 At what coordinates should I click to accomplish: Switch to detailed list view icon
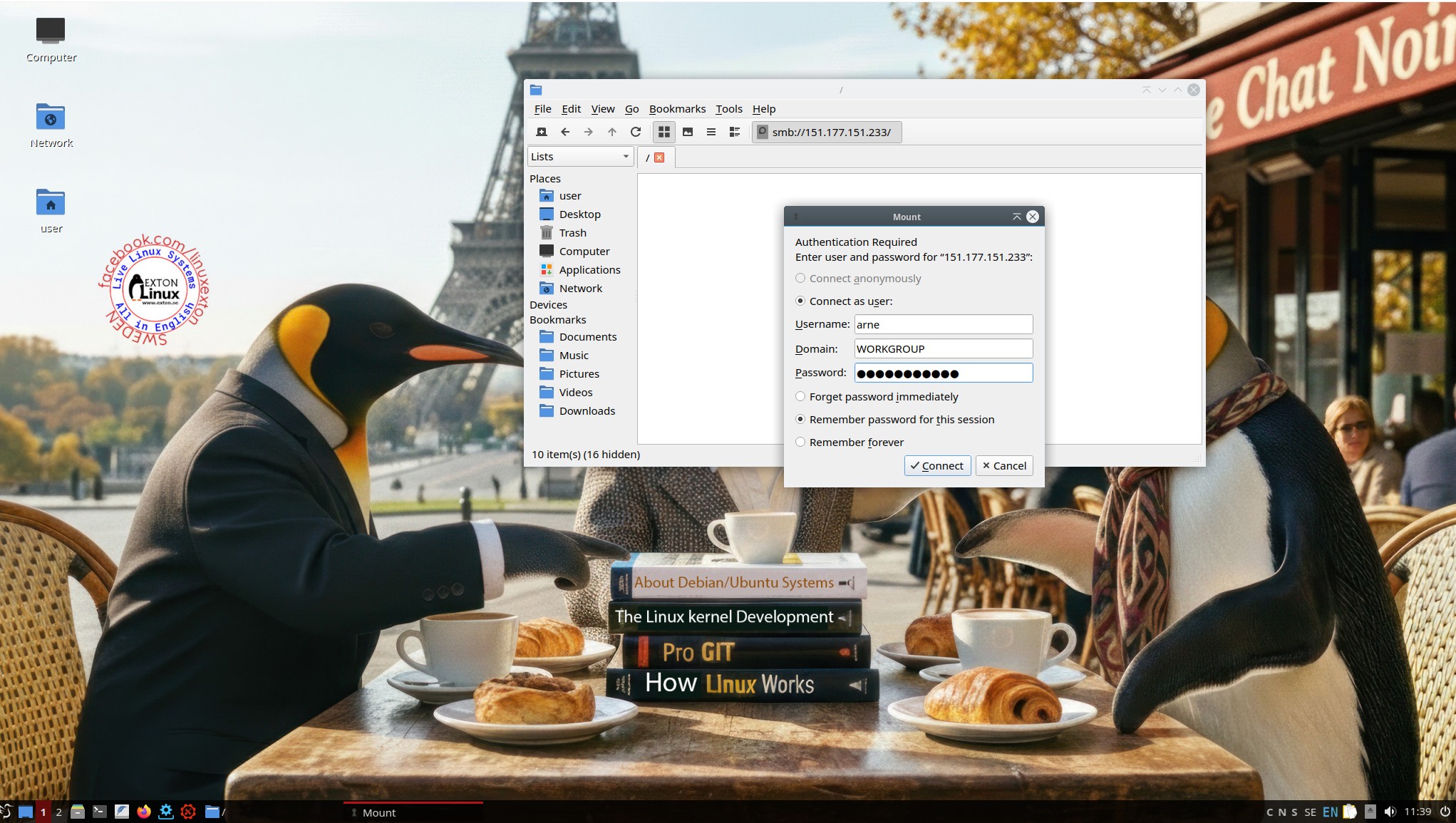pos(735,132)
